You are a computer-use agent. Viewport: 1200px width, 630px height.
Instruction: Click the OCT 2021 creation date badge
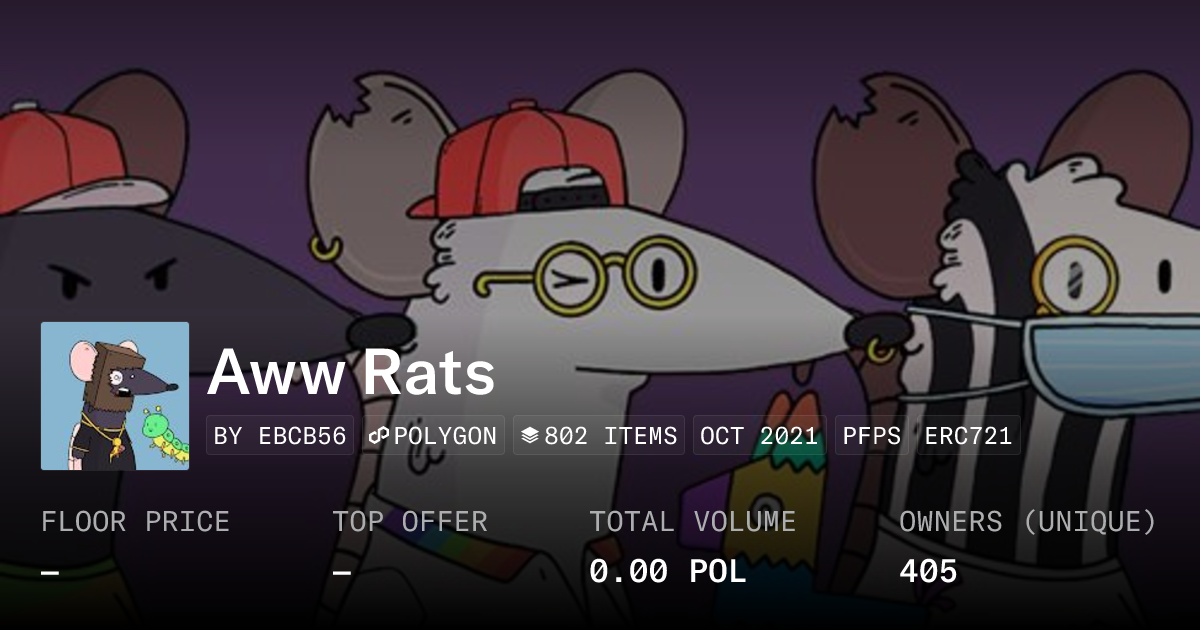(x=759, y=436)
